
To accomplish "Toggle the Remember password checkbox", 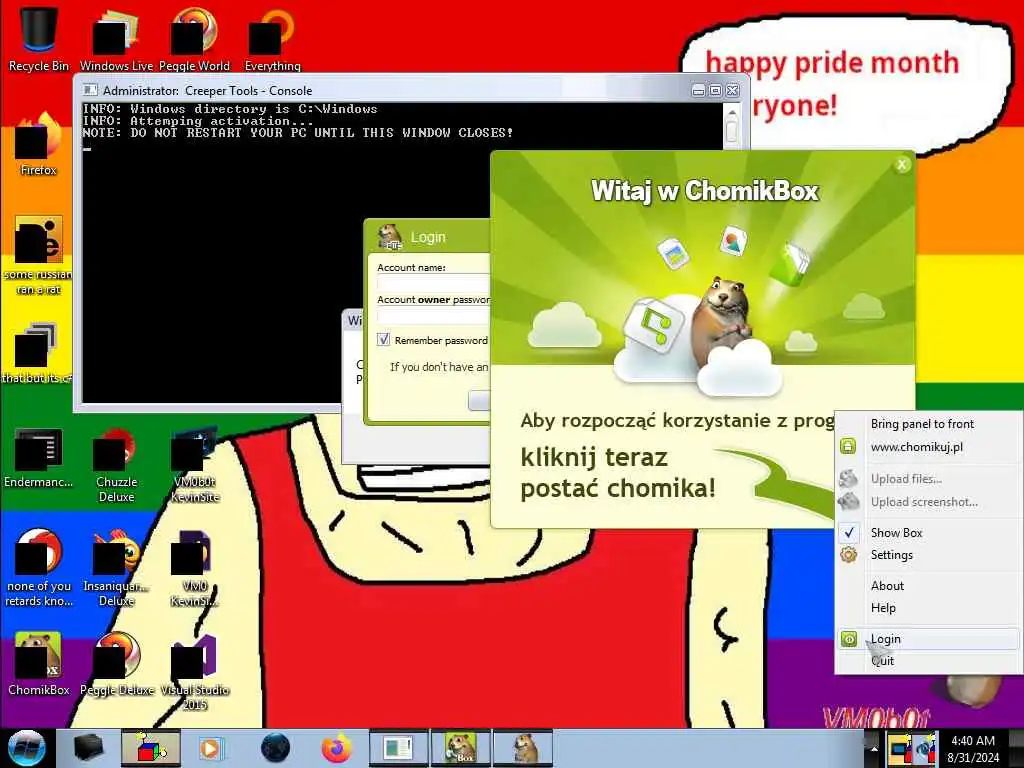I will pyautogui.click(x=383, y=340).
